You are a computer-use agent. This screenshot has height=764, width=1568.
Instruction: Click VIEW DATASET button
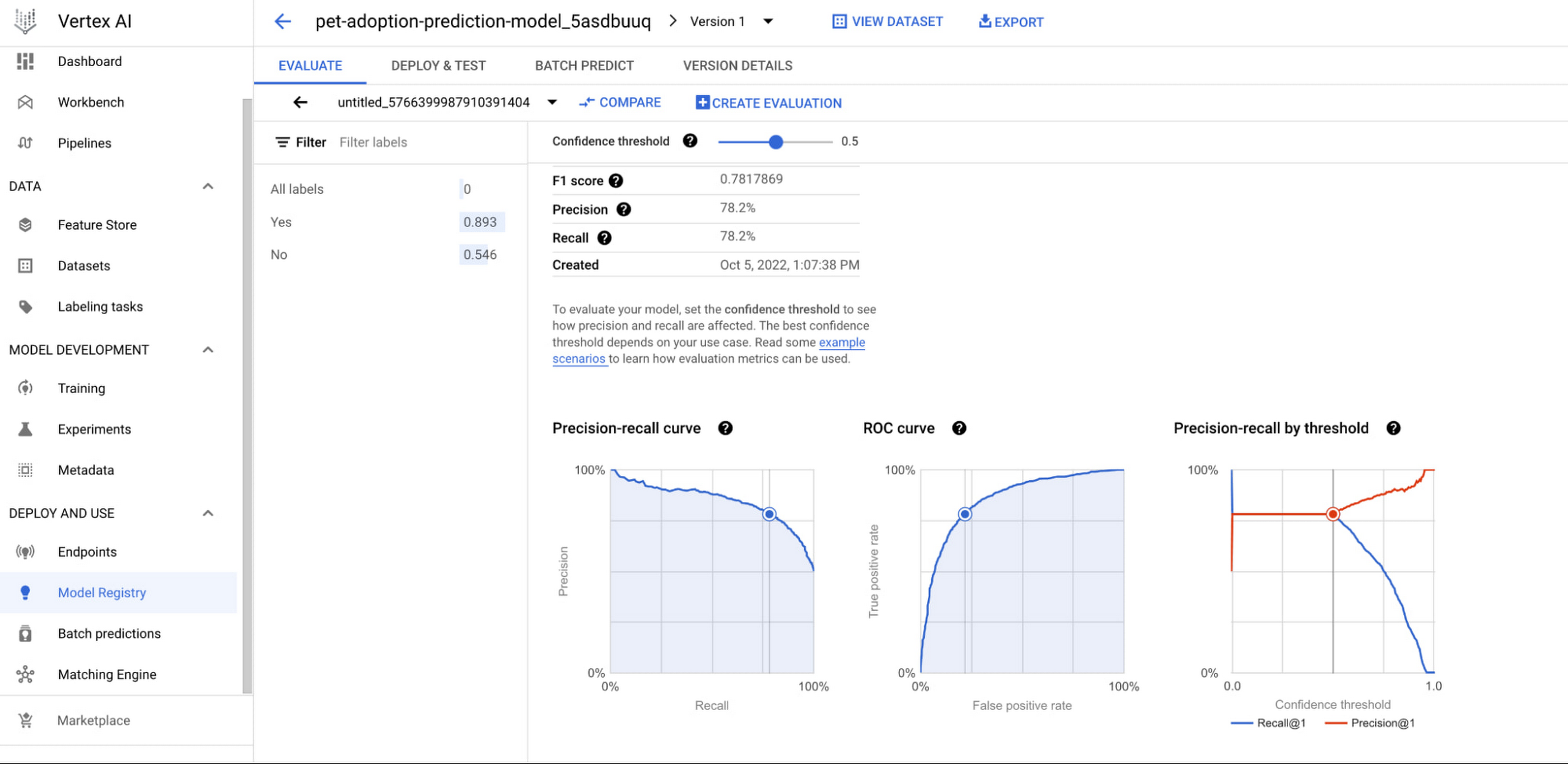[x=887, y=22]
